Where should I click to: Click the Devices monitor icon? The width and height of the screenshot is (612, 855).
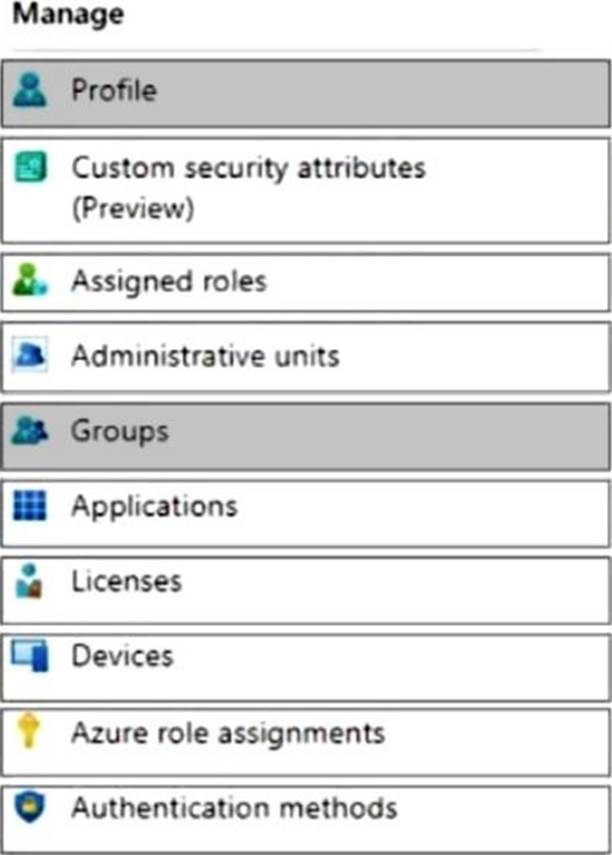(28, 657)
